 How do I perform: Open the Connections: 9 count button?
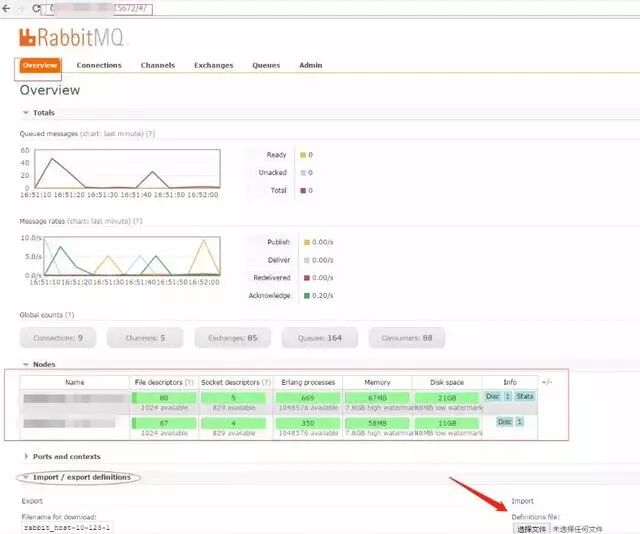click(58, 338)
